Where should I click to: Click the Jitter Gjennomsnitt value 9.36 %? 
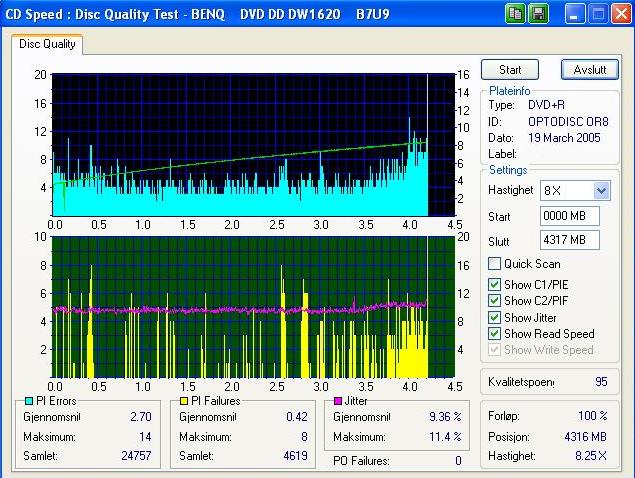pyautogui.click(x=445, y=416)
